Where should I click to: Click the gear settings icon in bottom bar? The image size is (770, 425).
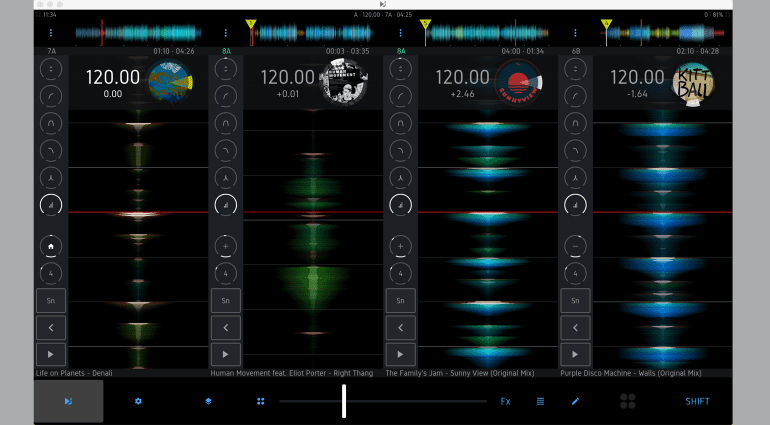tap(138, 401)
